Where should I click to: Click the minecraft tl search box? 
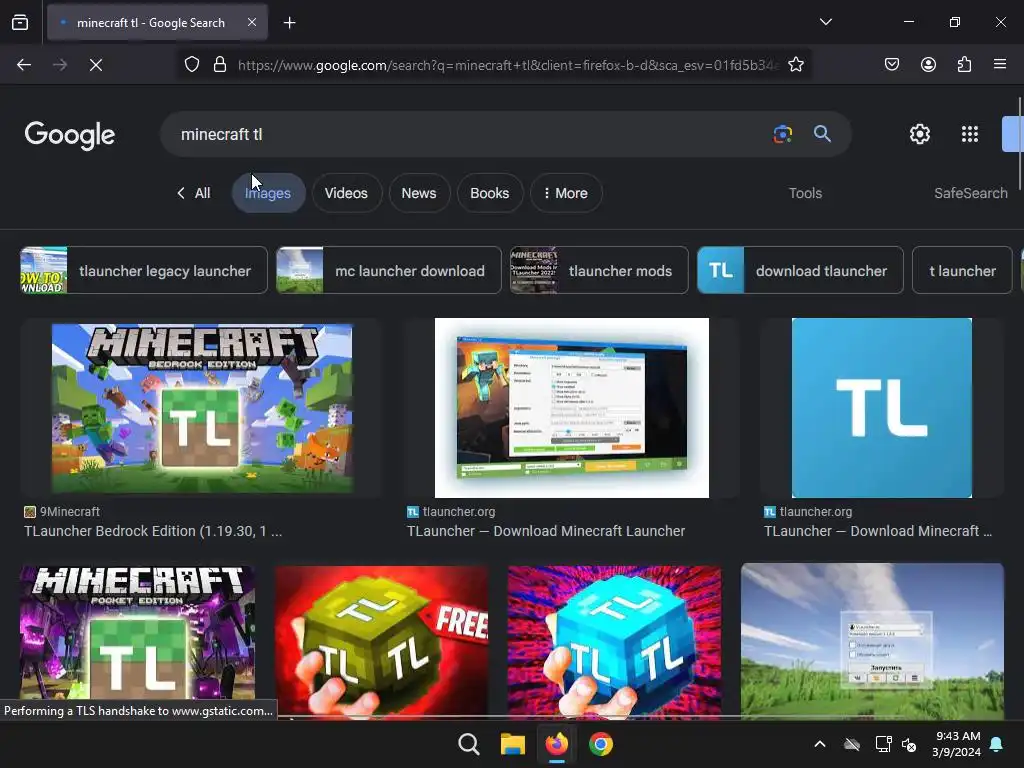(x=470, y=135)
